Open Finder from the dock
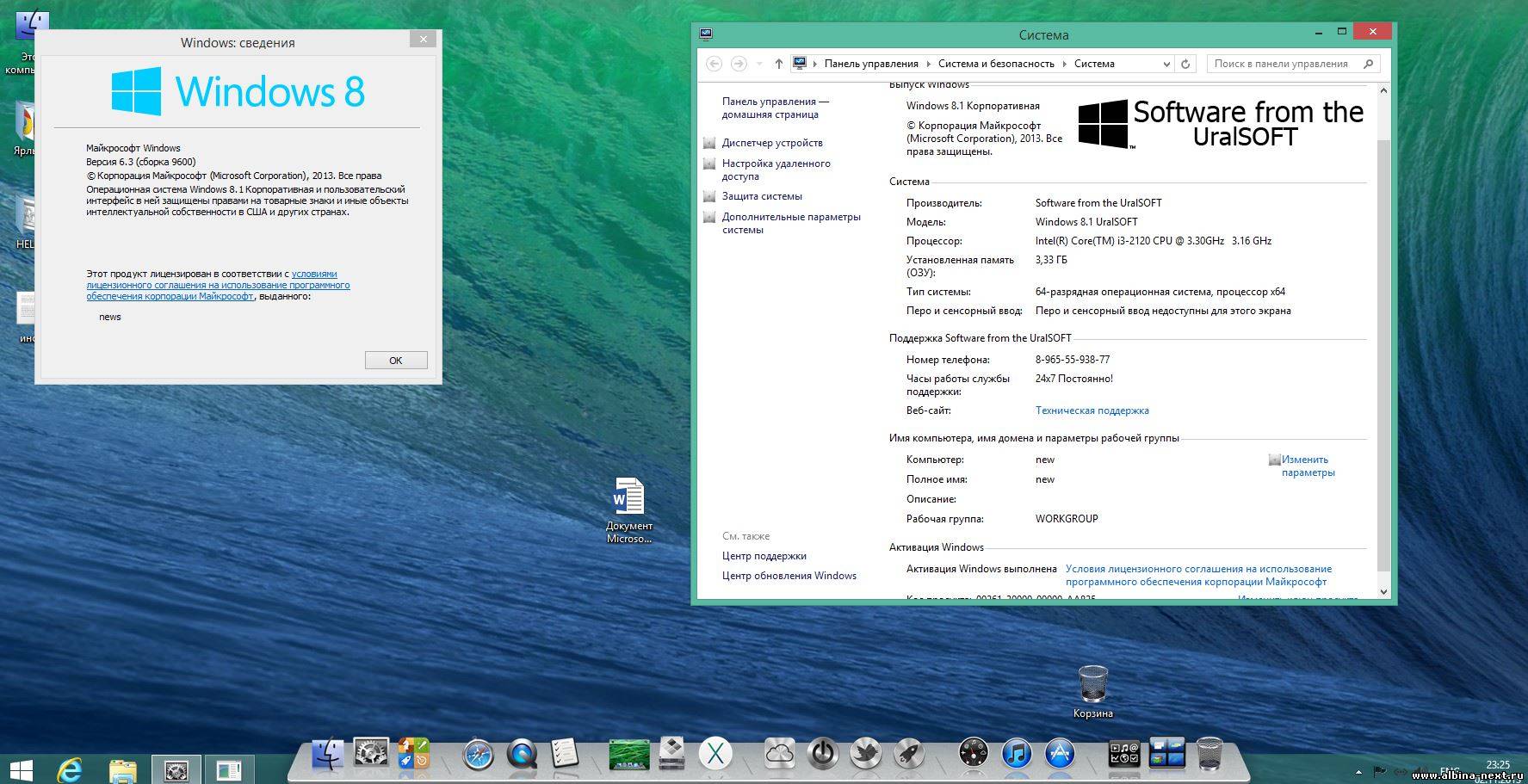 [327, 754]
